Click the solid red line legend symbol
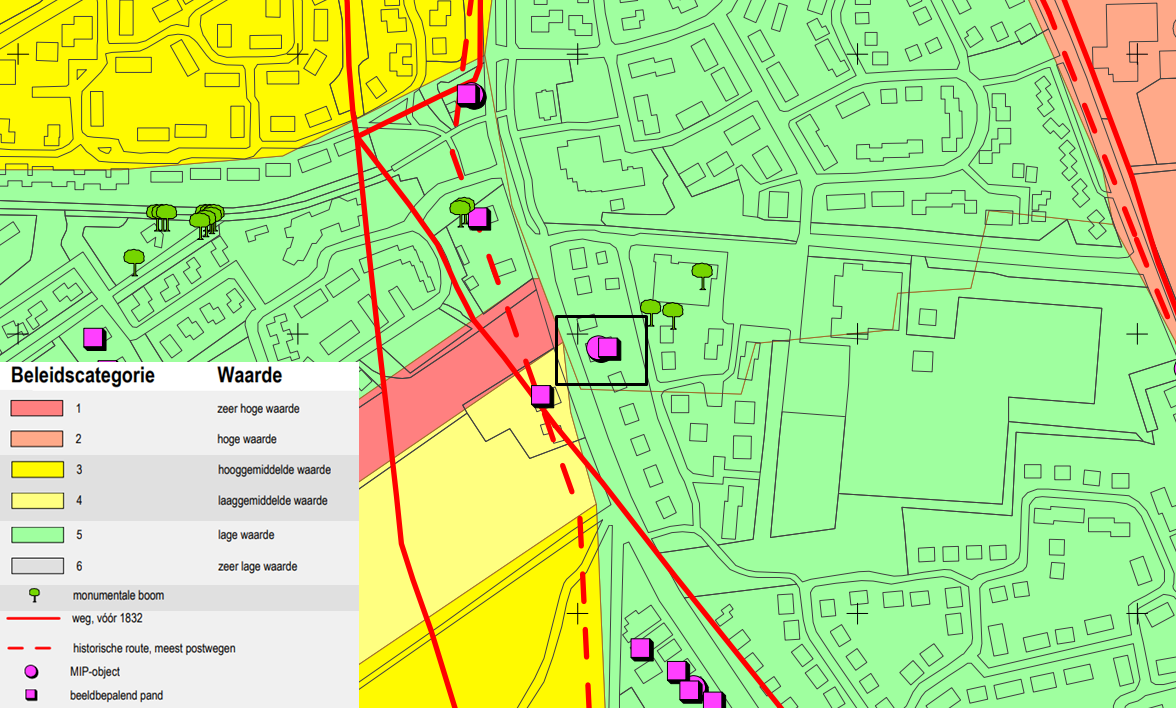The width and height of the screenshot is (1176, 708). point(36,619)
